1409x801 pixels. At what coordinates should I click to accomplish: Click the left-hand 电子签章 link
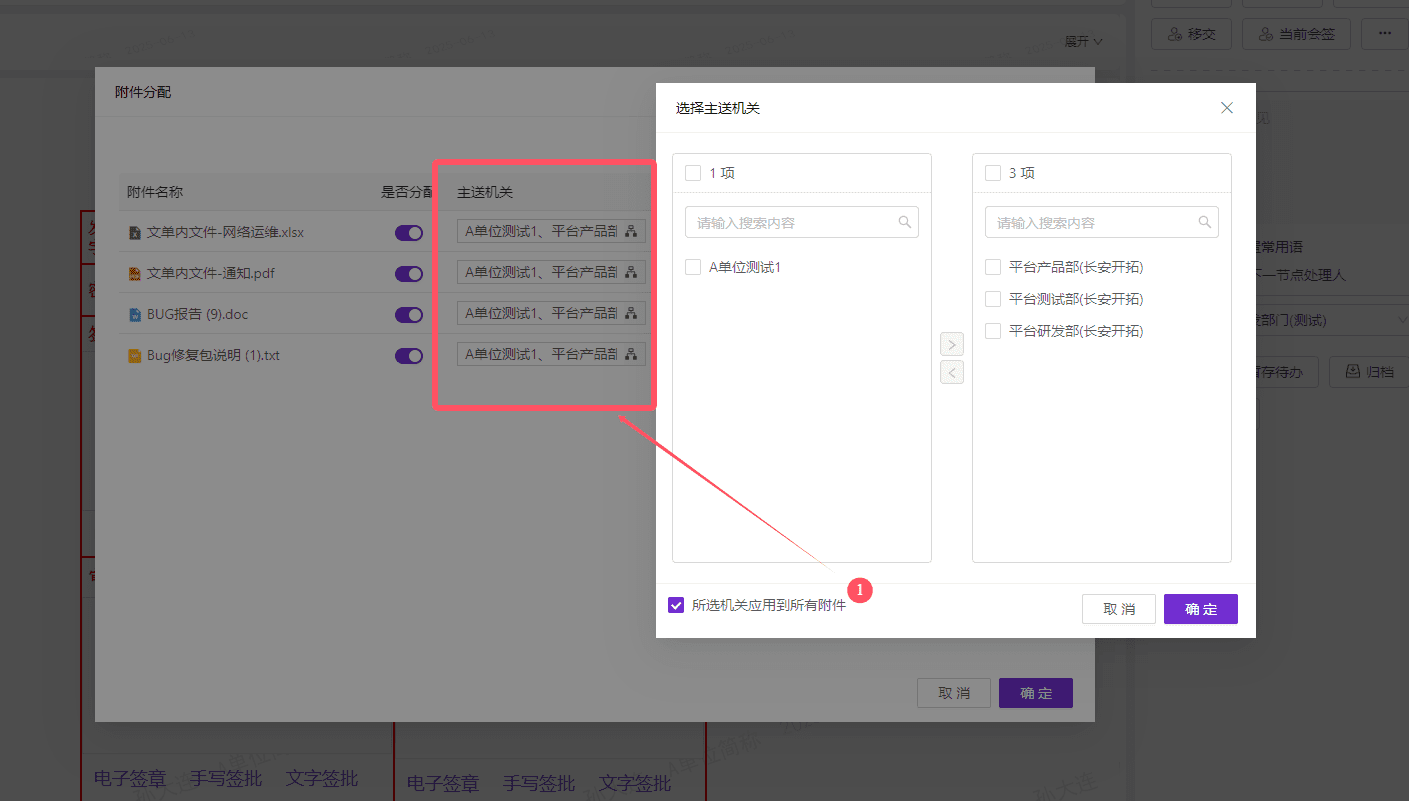(x=130, y=778)
